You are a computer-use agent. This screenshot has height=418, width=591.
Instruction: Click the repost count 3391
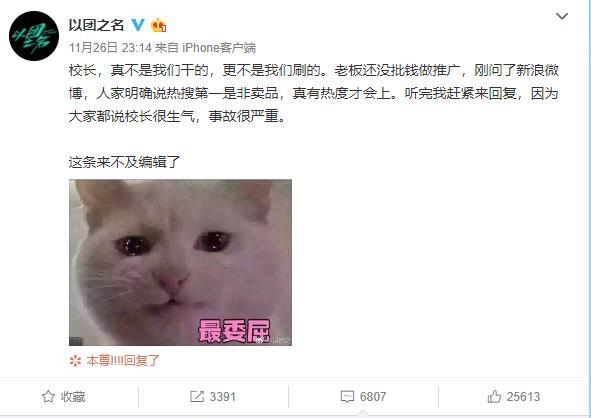coord(223,397)
